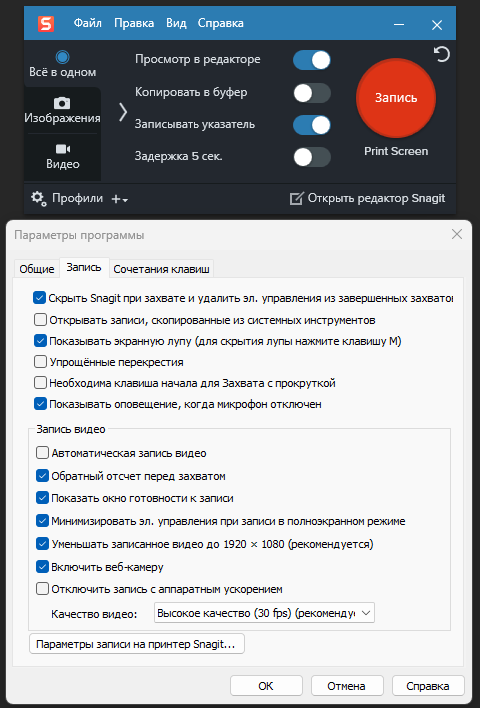The width and height of the screenshot is (480, 708).
Task: Confirm settings with the ОК button
Action: [266, 686]
